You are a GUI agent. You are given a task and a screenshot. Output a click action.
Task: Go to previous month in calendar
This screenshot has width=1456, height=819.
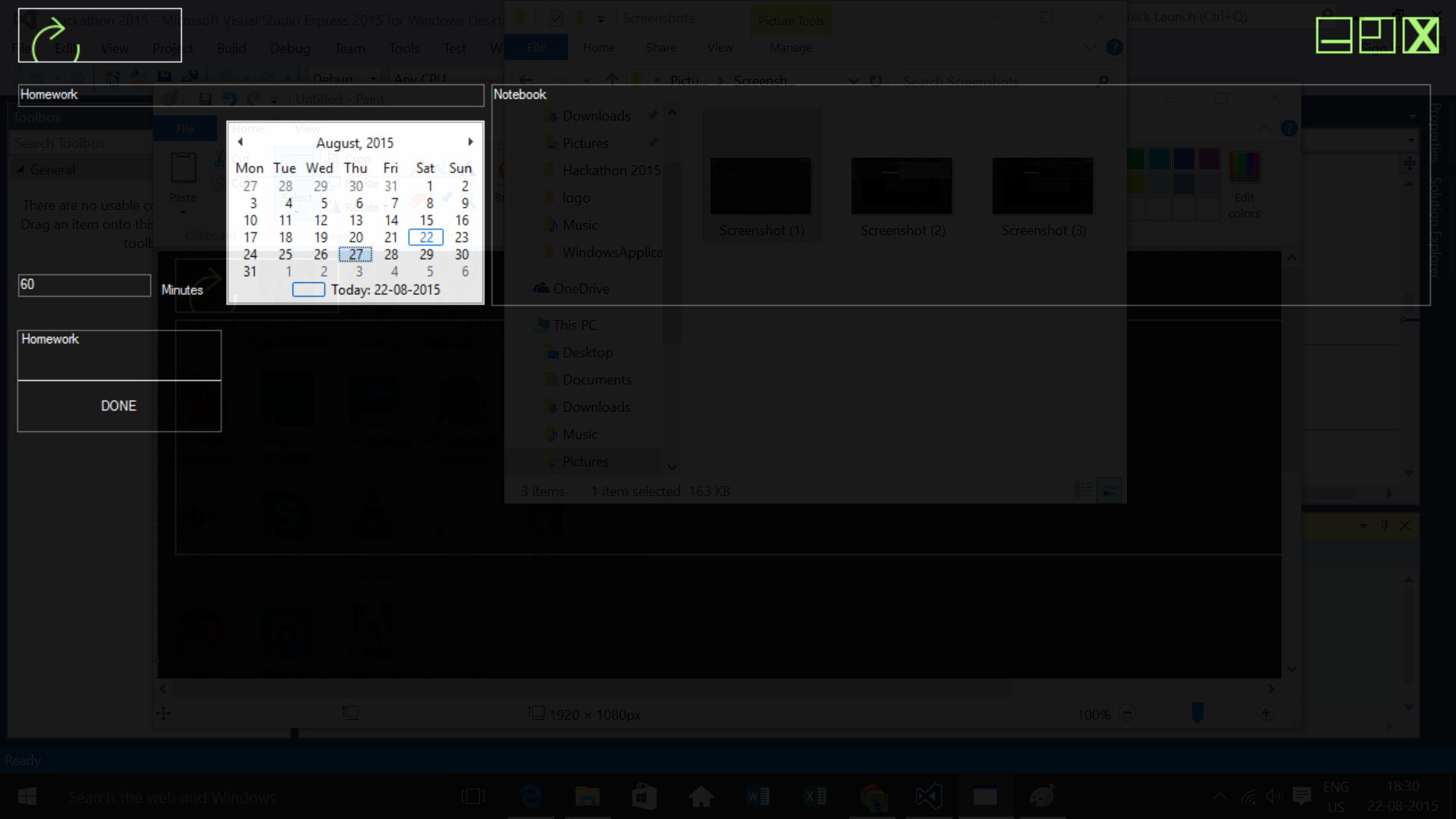[x=240, y=142]
